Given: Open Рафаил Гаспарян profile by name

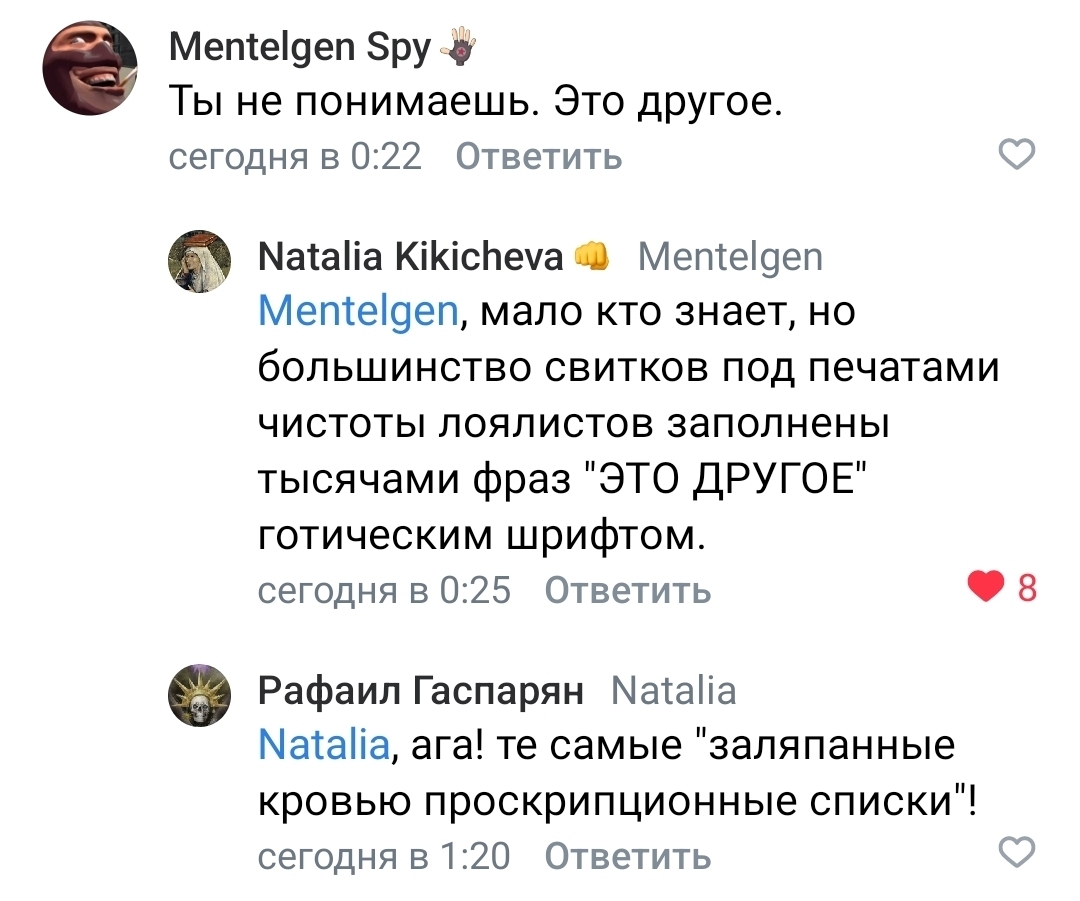Looking at the screenshot, I should tap(421, 691).
